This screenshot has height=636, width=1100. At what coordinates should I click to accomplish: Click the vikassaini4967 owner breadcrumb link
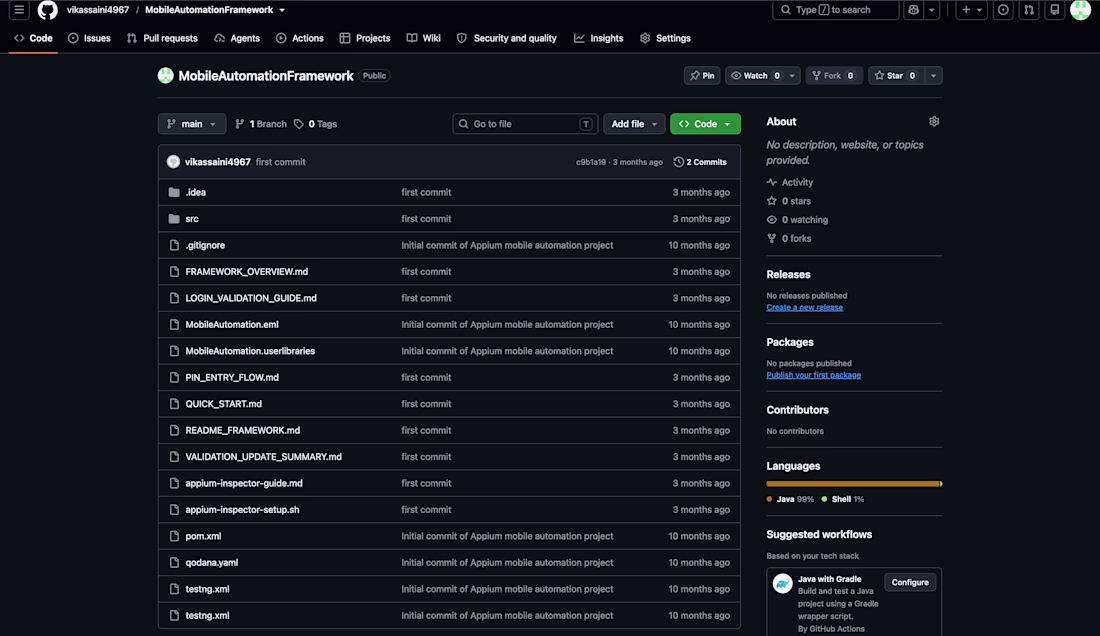pyautogui.click(x=98, y=10)
